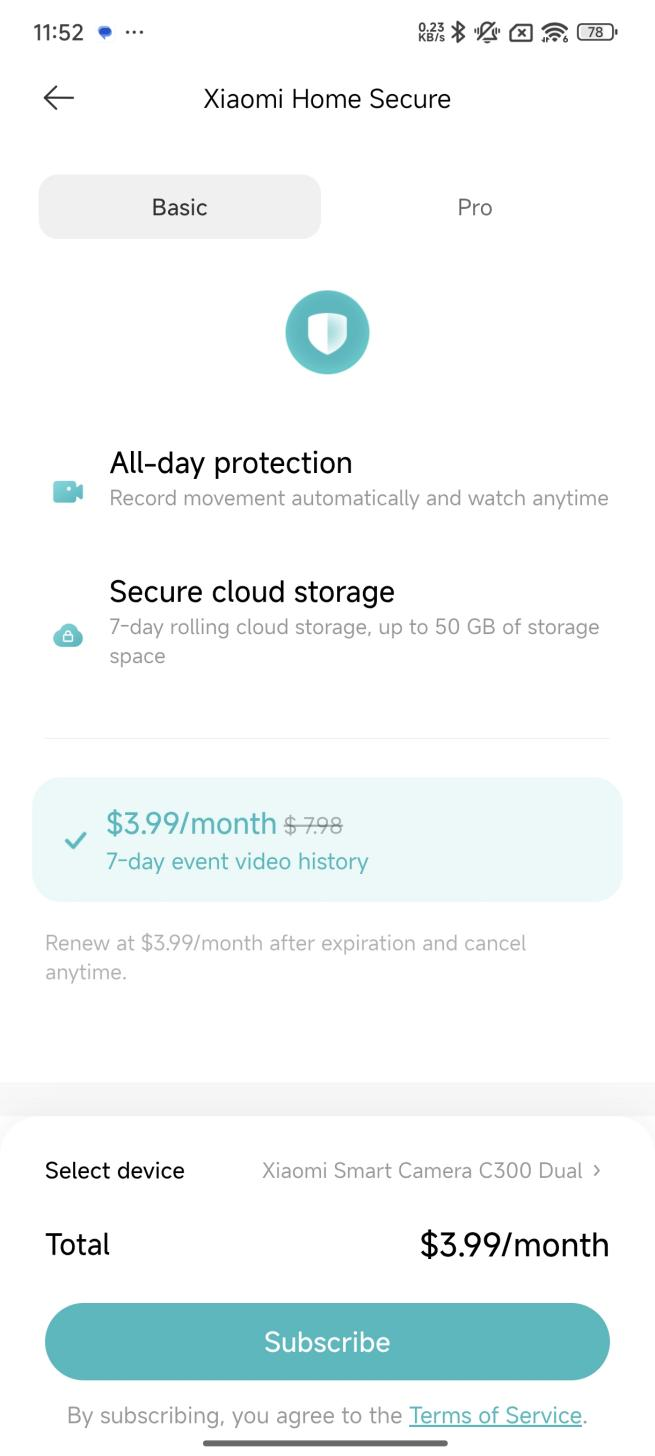Toggle the checkmark on the $3.99/month plan

(x=75, y=841)
